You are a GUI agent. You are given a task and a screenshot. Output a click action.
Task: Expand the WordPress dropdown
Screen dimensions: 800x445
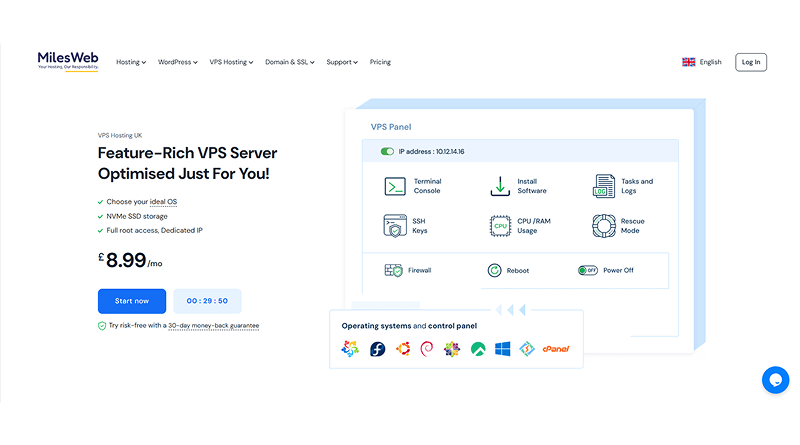pos(178,62)
